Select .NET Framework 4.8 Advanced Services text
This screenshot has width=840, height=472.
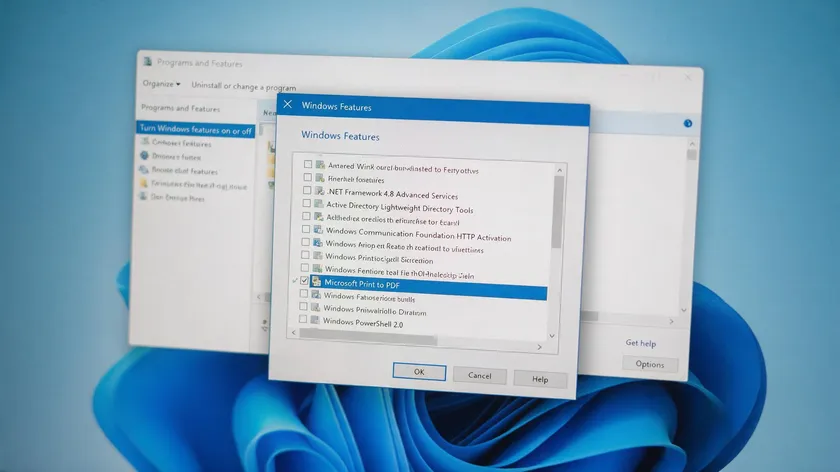point(393,194)
